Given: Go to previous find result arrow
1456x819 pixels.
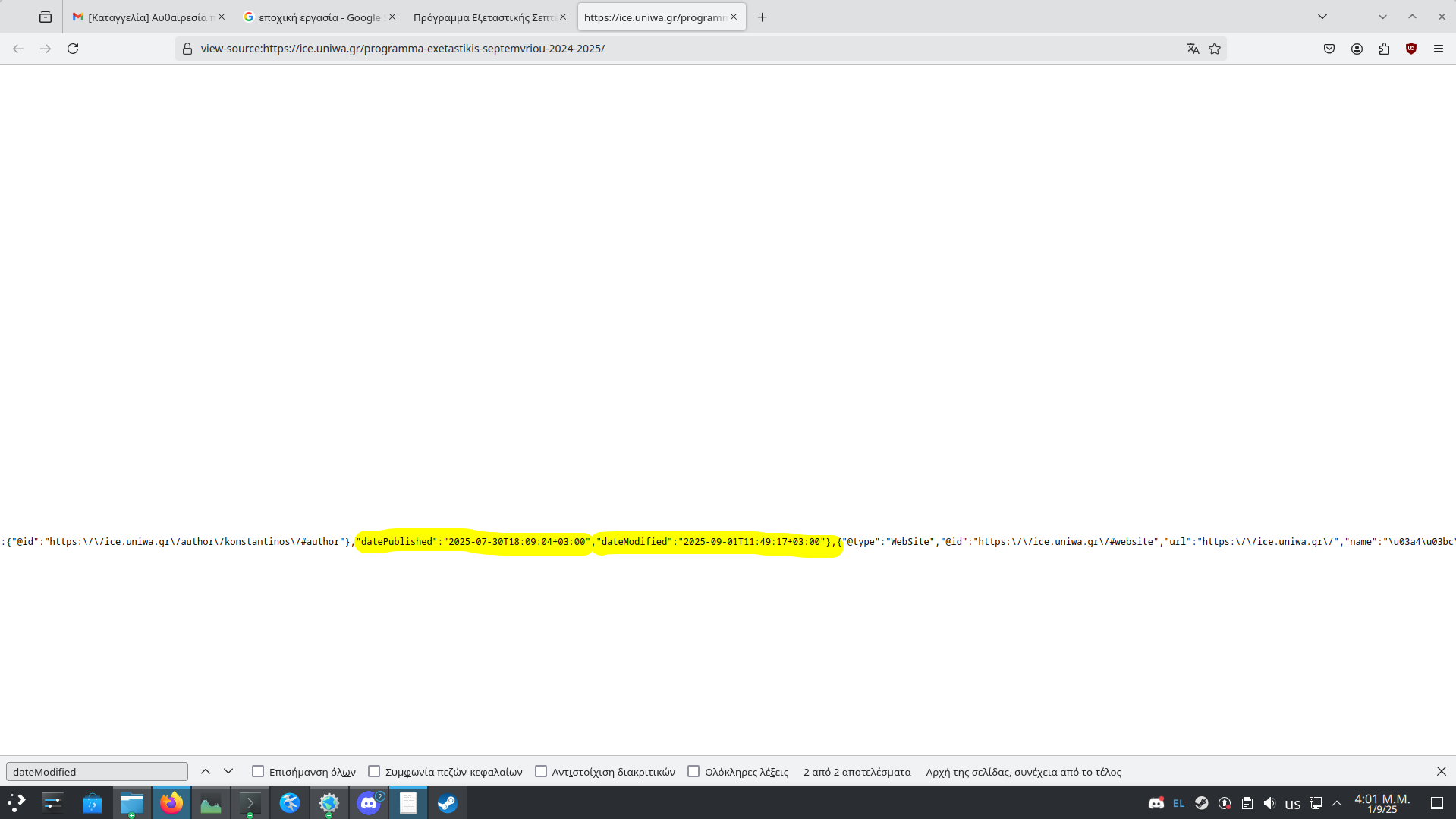Looking at the screenshot, I should coord(206,771).
